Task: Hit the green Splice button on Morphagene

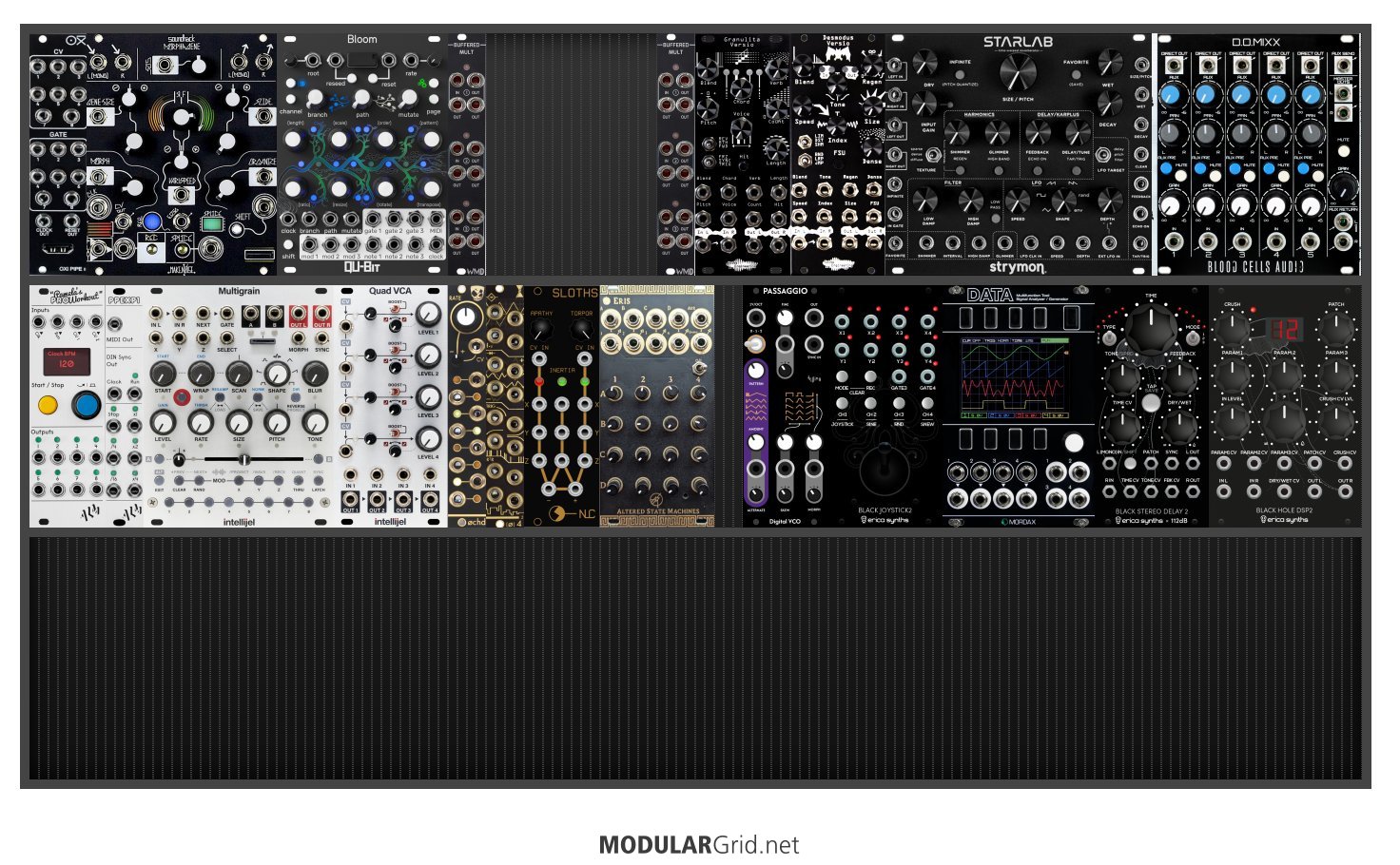Action: click(212, 224)
